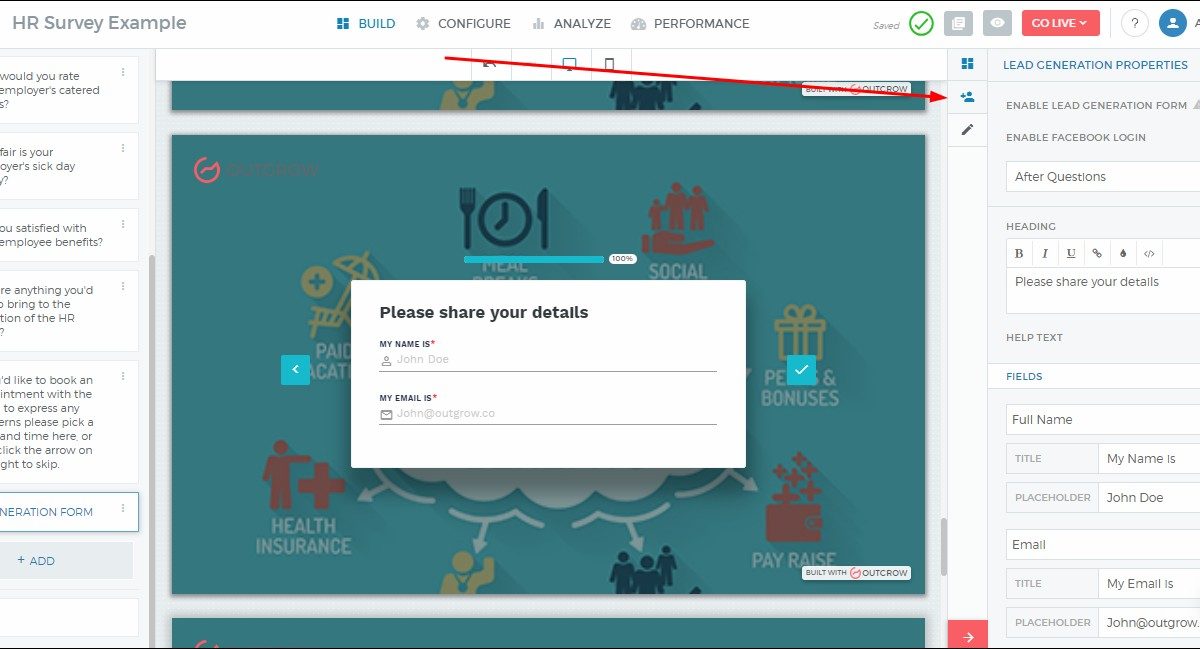Toggle HTML code view in heading editor

pyautogui.click(x=1149, y=254)
